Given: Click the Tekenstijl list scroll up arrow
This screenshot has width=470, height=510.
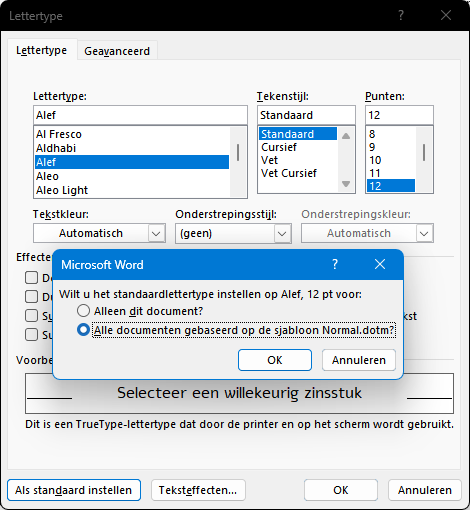Looking at the screenshot, I should point(346,136).
